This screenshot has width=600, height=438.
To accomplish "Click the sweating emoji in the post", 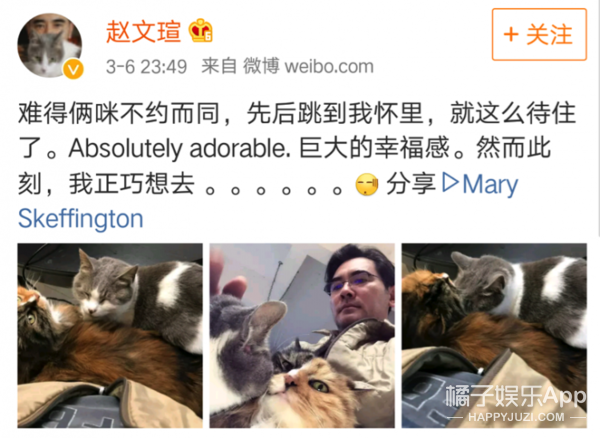I will [x=367, y=184].
